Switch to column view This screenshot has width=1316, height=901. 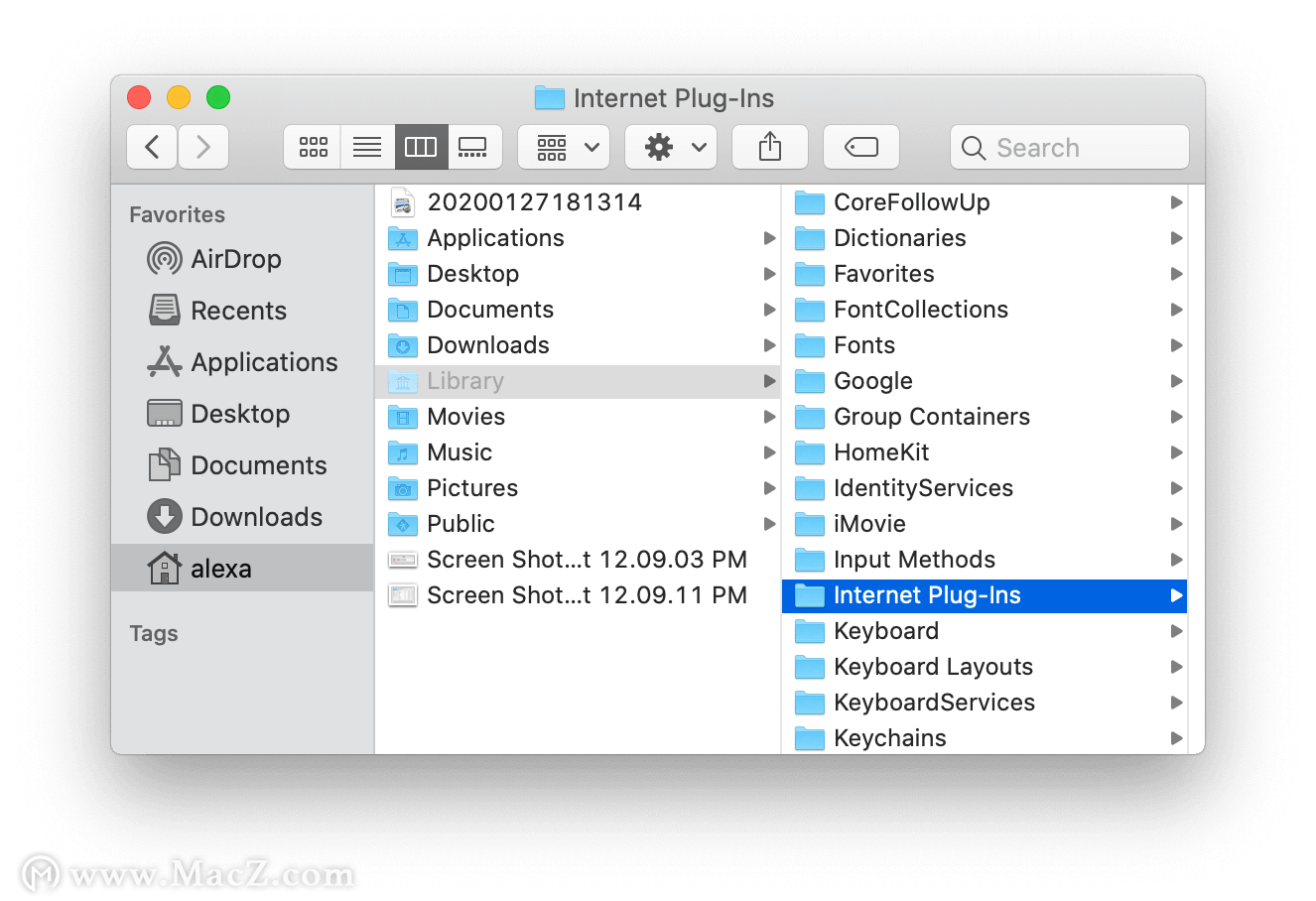click(421, 148)
